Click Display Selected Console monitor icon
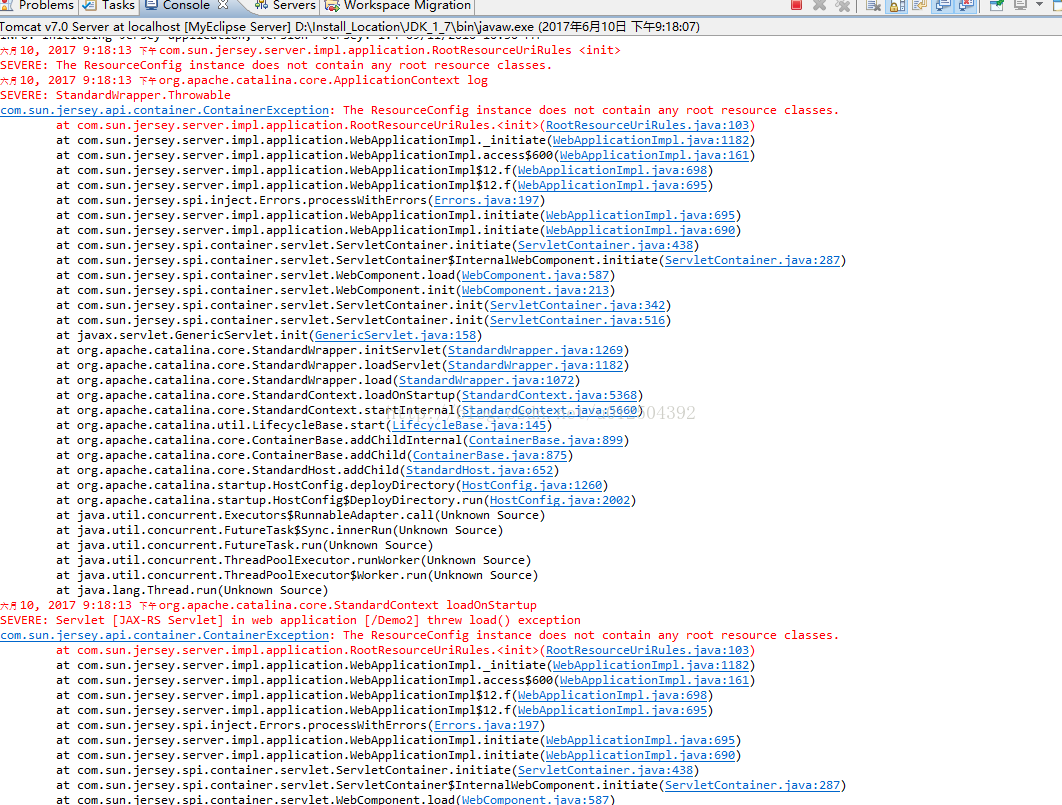Viewport: 1062px width, 805px height. coord(1019,5)
